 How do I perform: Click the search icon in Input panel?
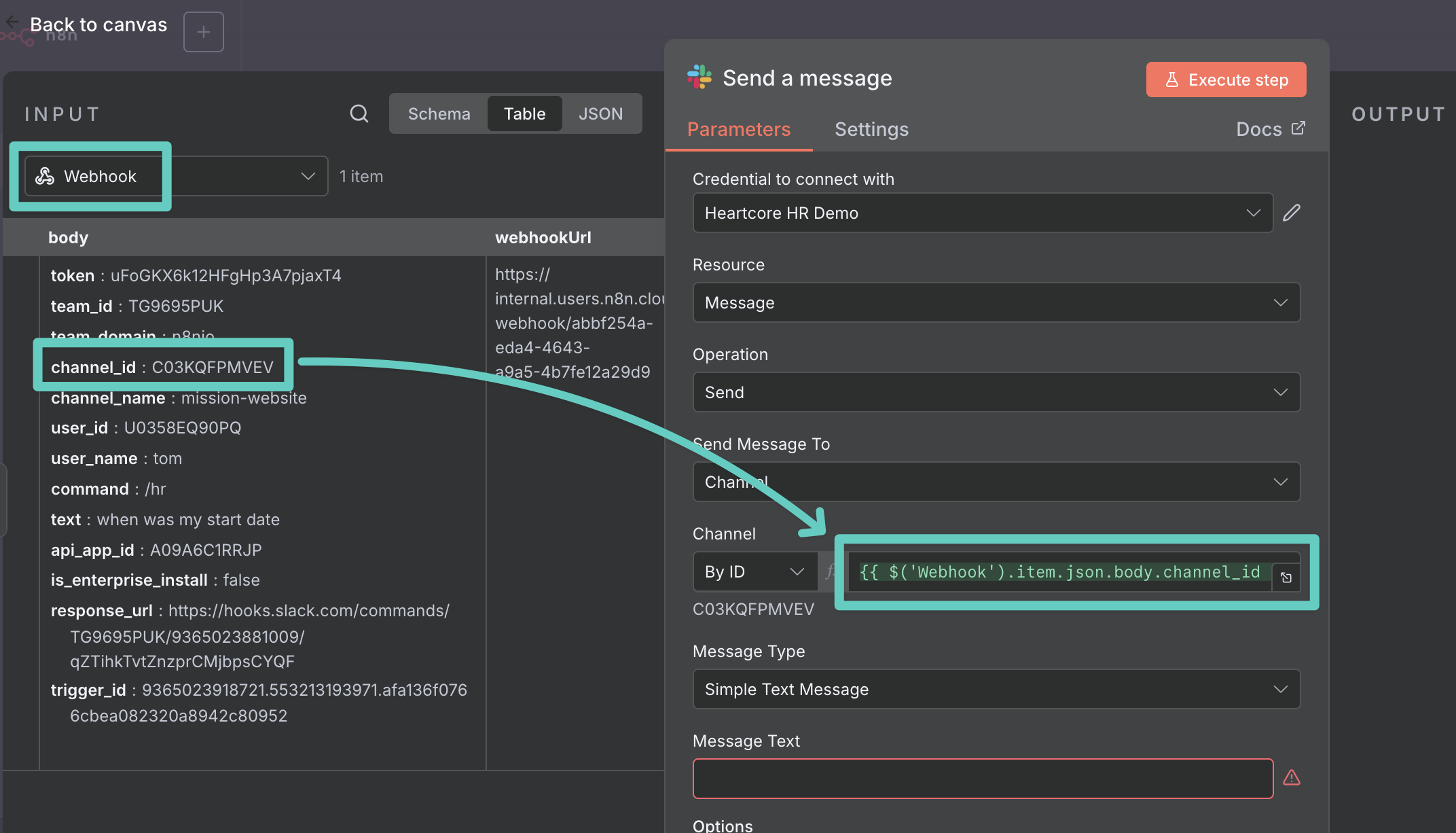(x=359, y=113)
